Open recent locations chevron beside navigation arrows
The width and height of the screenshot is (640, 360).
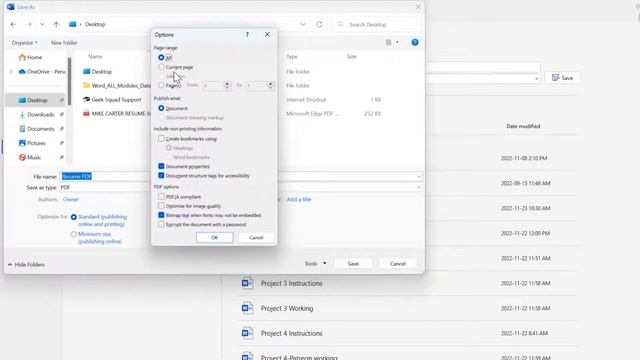coord(42,24)
